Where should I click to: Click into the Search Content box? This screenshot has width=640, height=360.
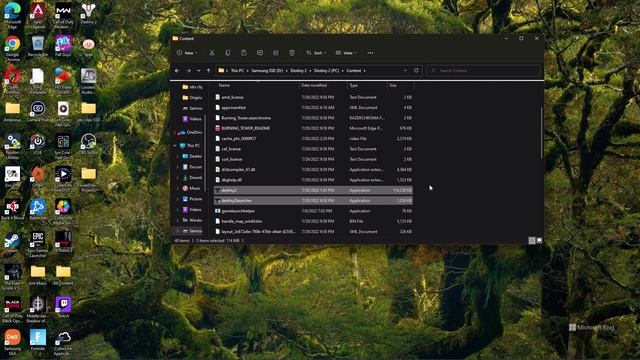(483, 71)
